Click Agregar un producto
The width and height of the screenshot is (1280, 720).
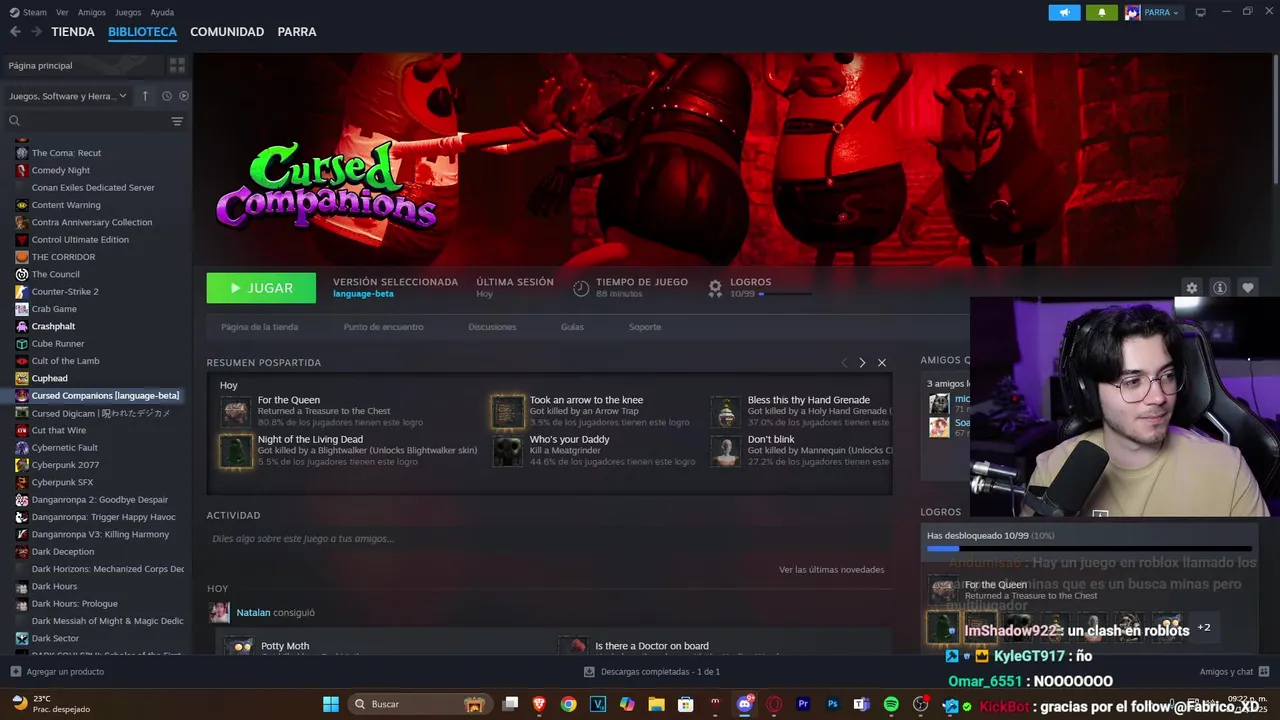pyautogui.click(x=57, y=672)
